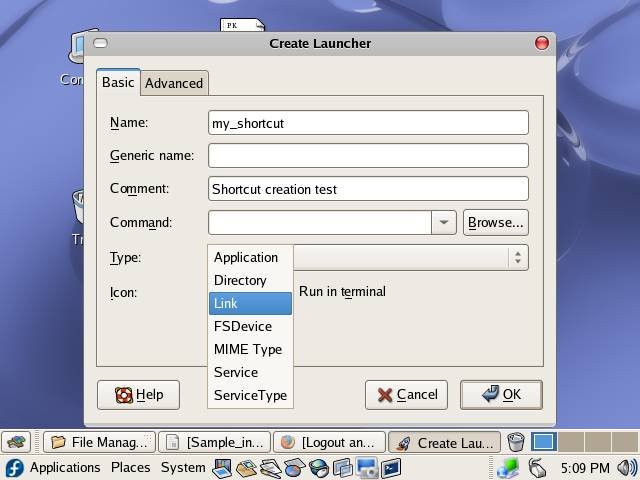This screenshot has height=480, width=640.
Task: Choose ServiceType from the Type options
Action: click(x=250, y=395)
